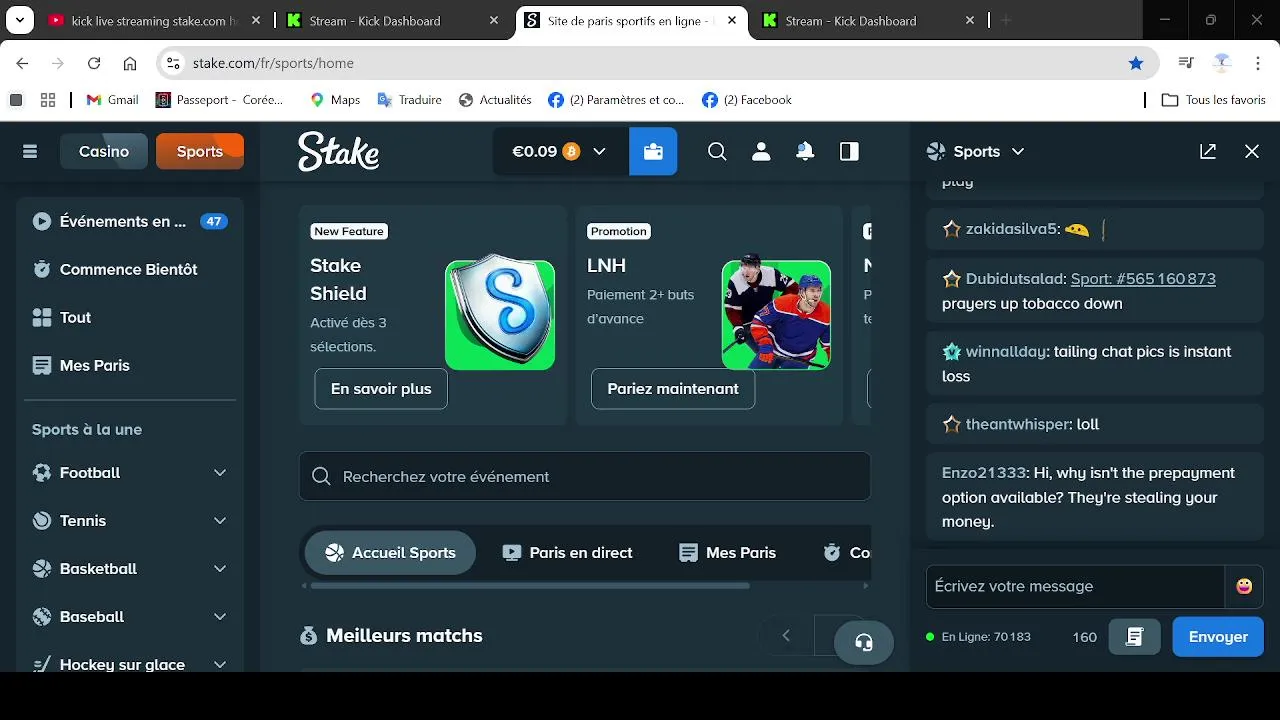Screen dimensions: 1280x720
Task: Select the Sports section button
Action: click(x=200, y=151)
